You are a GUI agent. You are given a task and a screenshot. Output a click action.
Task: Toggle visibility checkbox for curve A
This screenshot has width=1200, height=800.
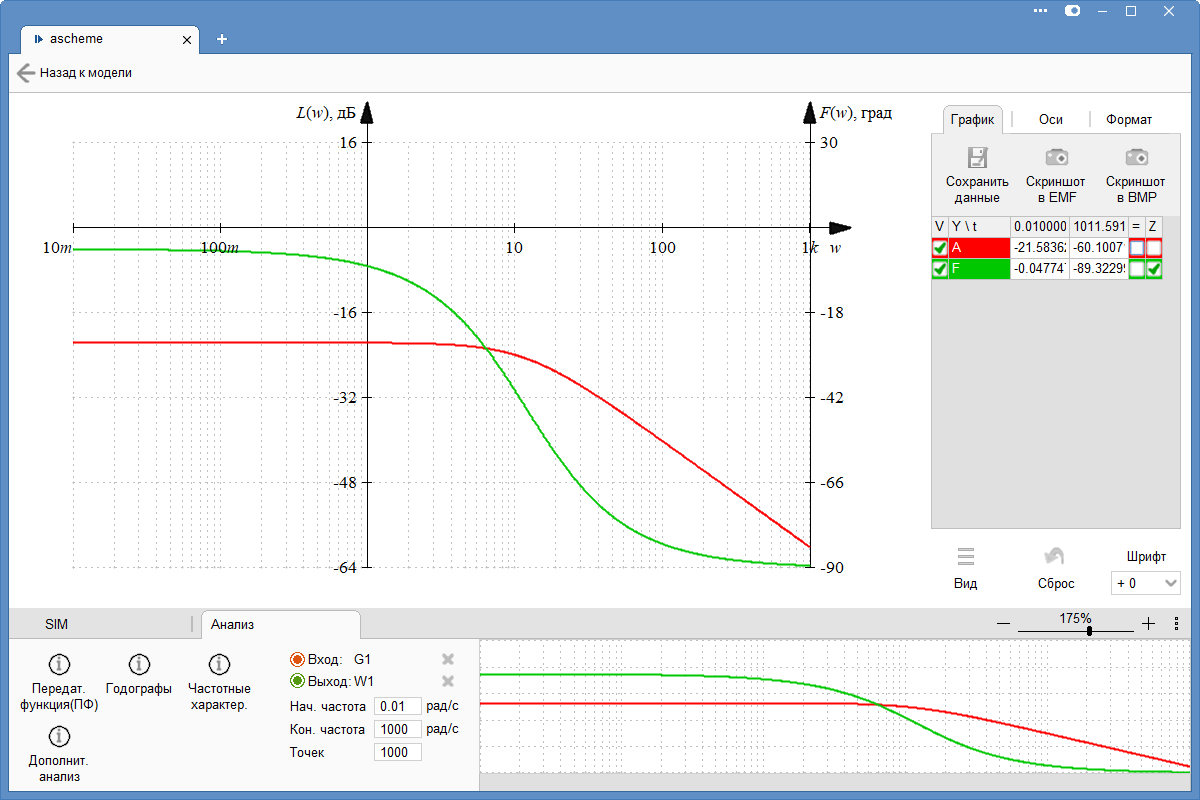point(940,248)
